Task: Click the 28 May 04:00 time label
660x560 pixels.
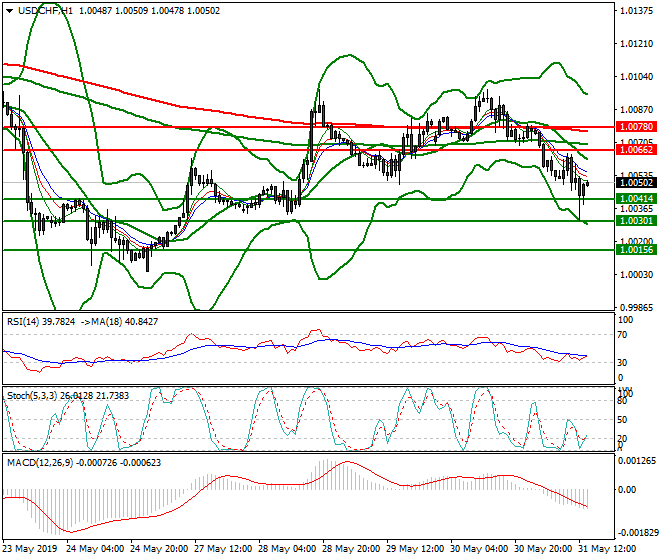Action: coord(287,549)
